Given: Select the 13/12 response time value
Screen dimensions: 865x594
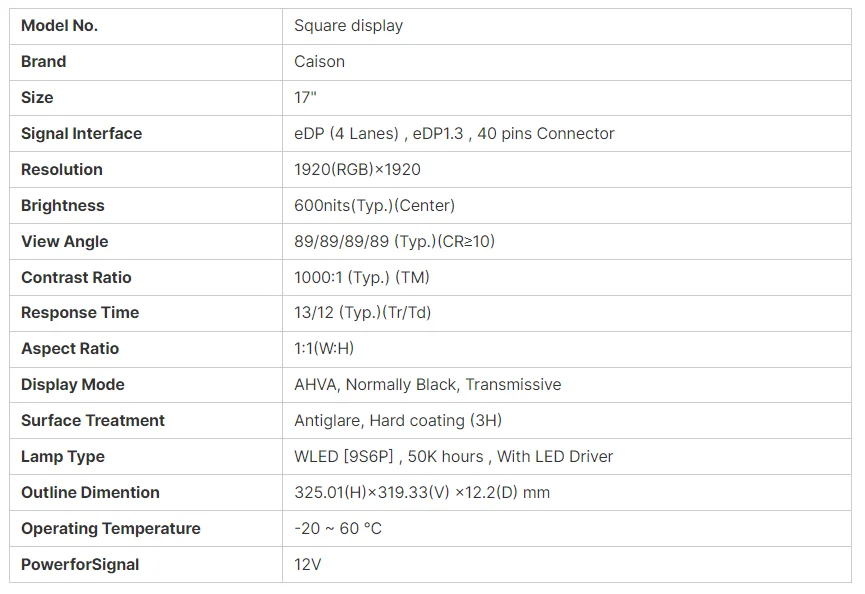Looking at the screenshot, I should [362, 313].
